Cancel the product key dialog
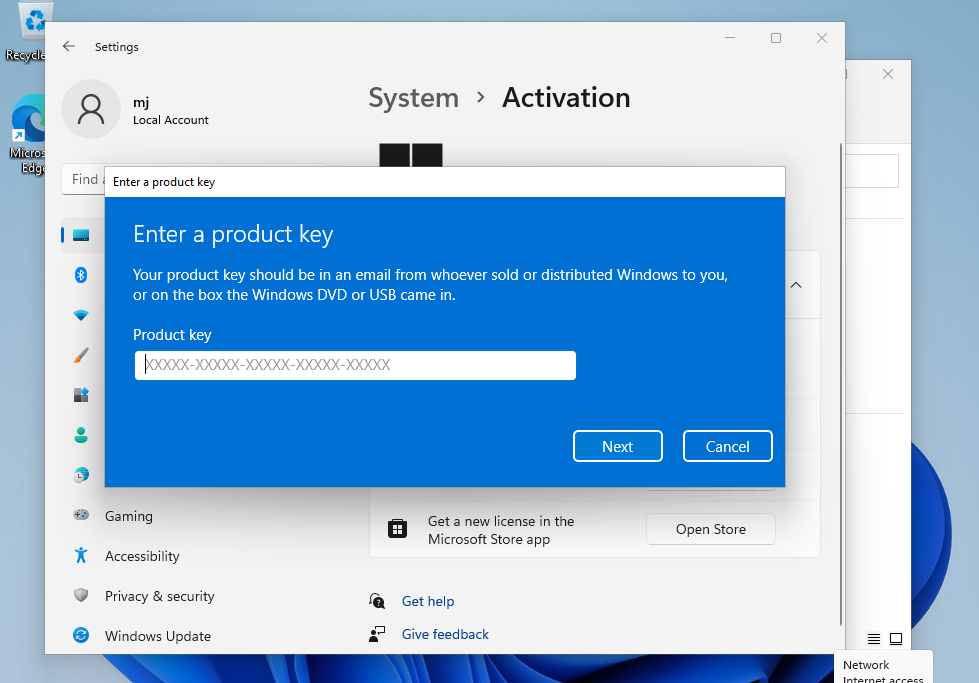Screen dimensions: 979x683 coord(727,446)
